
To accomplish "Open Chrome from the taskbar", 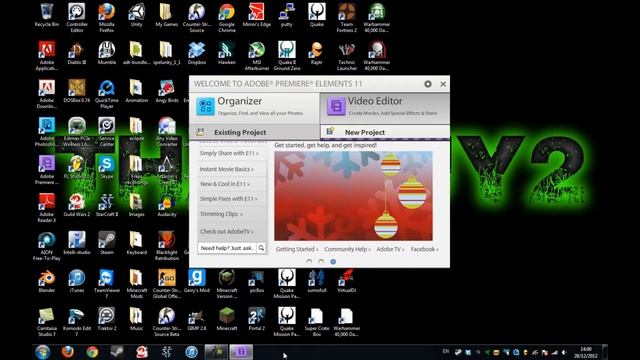I will pos(93,352).
